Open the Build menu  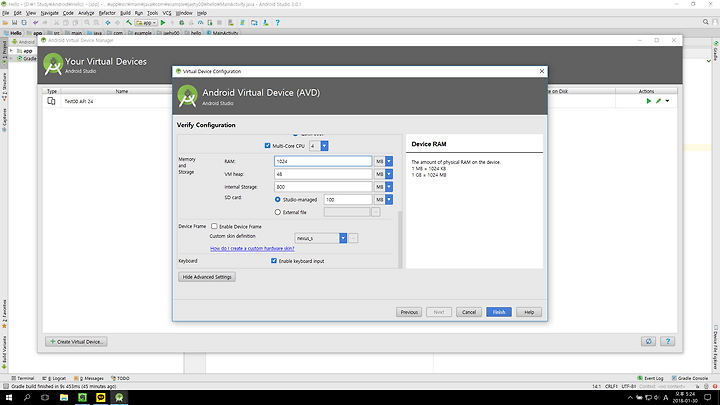(125, 13)
